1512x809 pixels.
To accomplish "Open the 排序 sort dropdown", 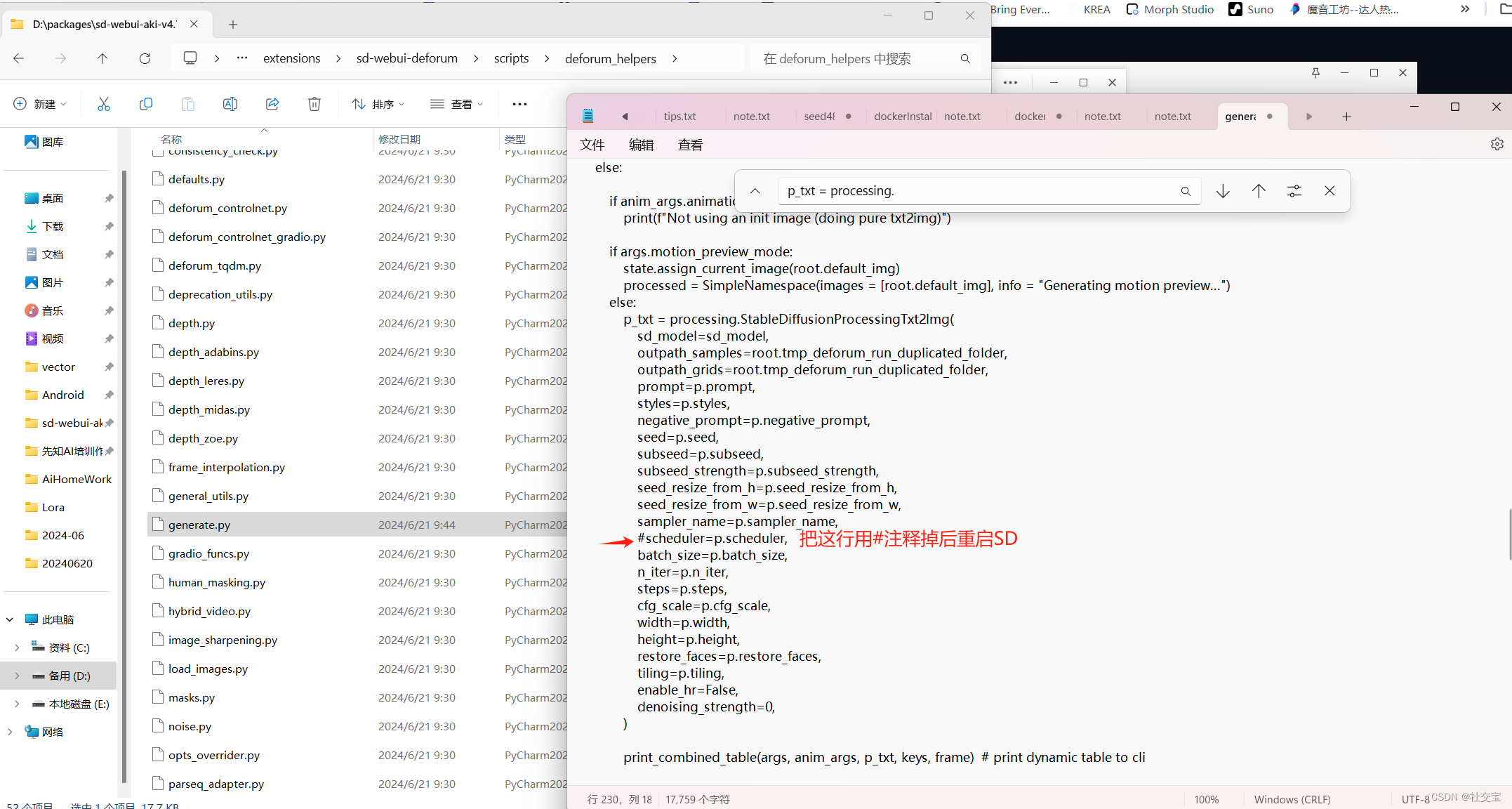I will pyautogui.click(x=378, y=104).
